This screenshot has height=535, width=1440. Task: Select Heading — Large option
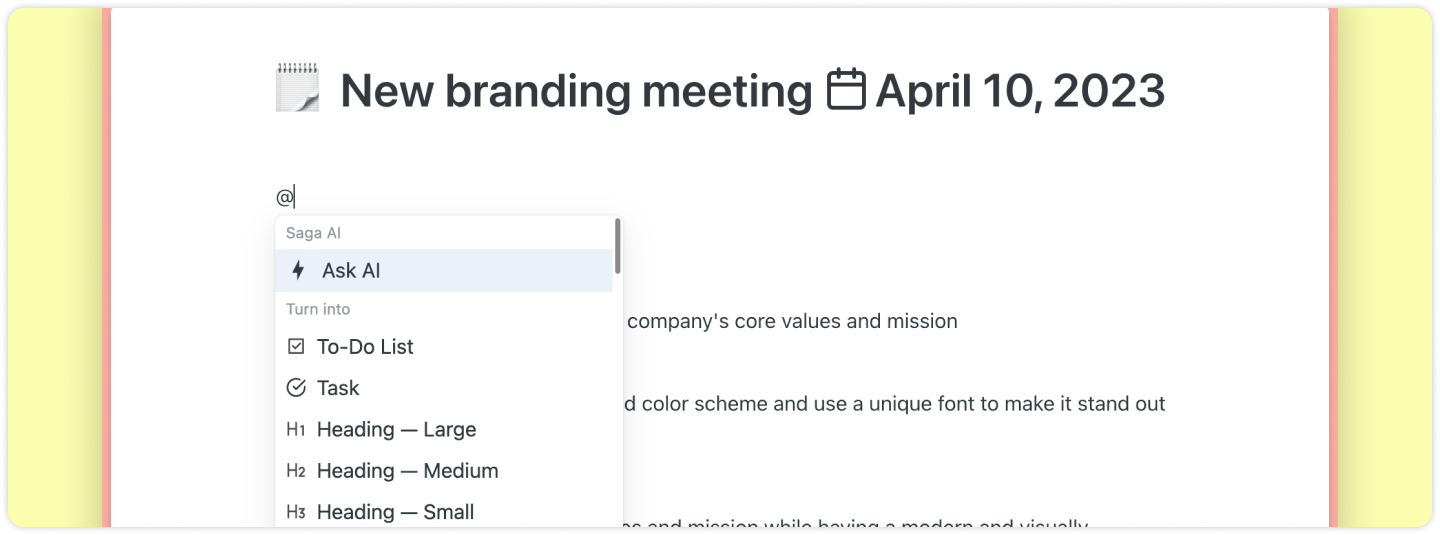coord(396,429)
